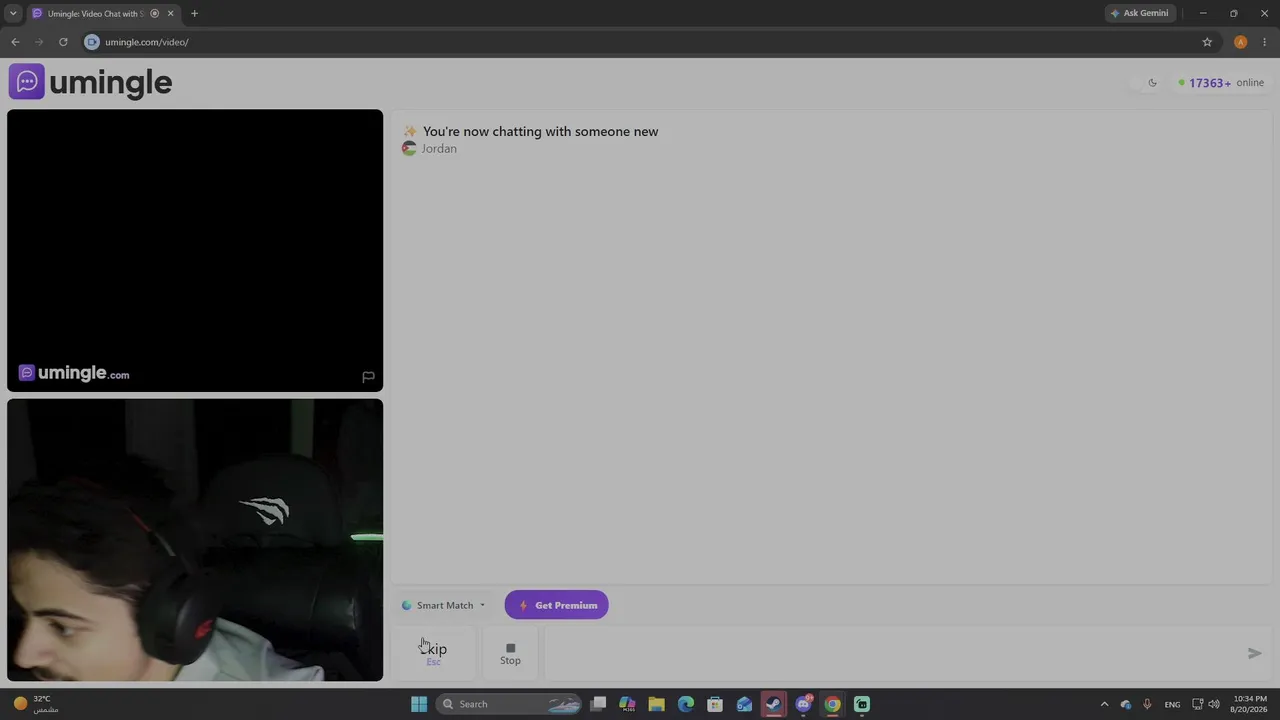Click the Get Premium button

(x=556, y=605)
